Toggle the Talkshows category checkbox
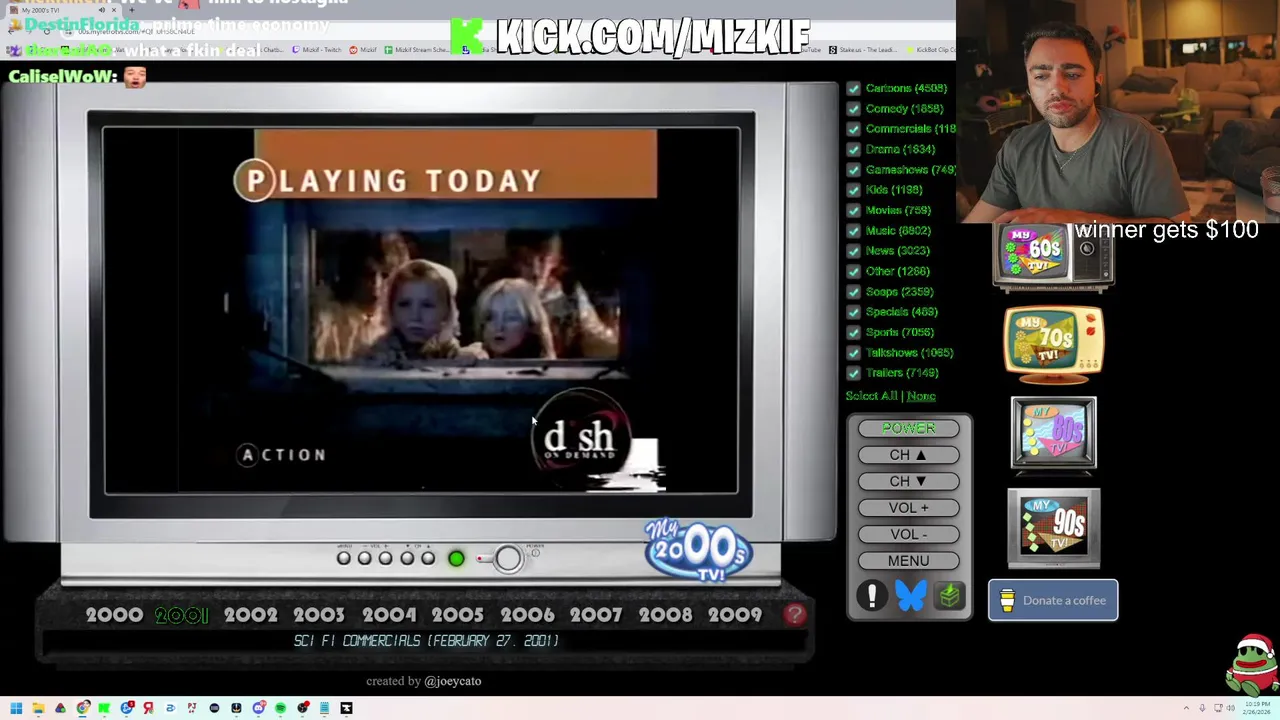The height and width of the screenshot is (720, 1280). [853, 352]
